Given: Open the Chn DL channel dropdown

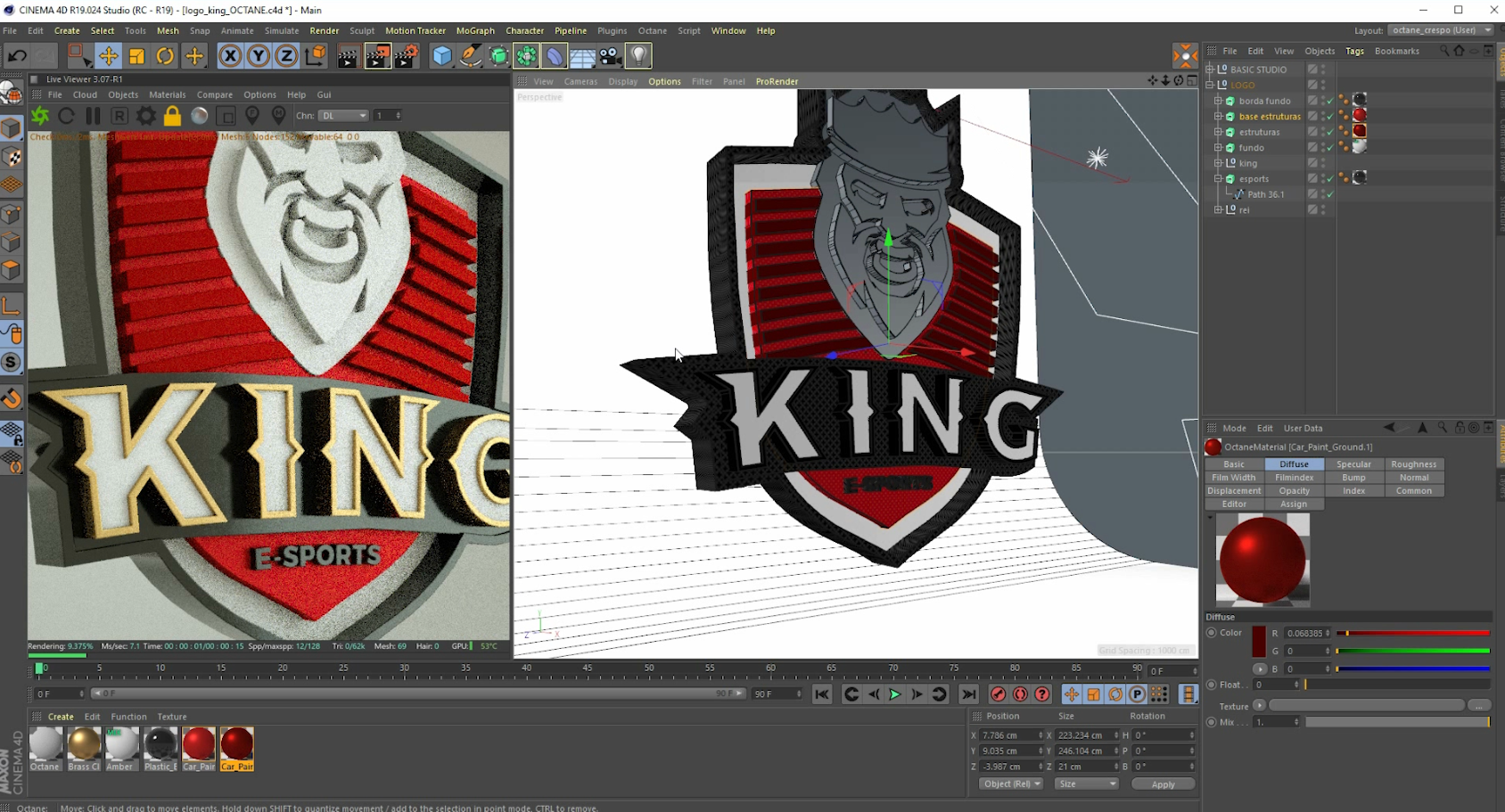Looking at the screenshot, I should [343, 116].
